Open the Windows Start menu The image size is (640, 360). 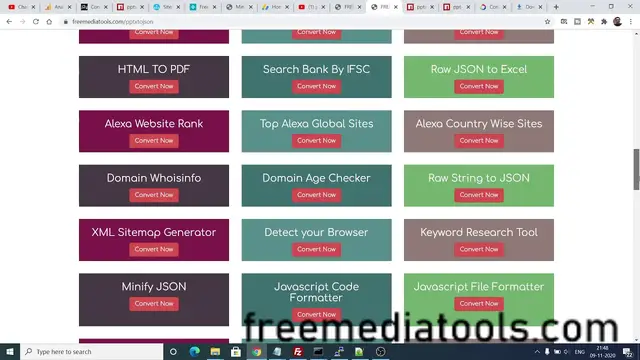point(10,351)
